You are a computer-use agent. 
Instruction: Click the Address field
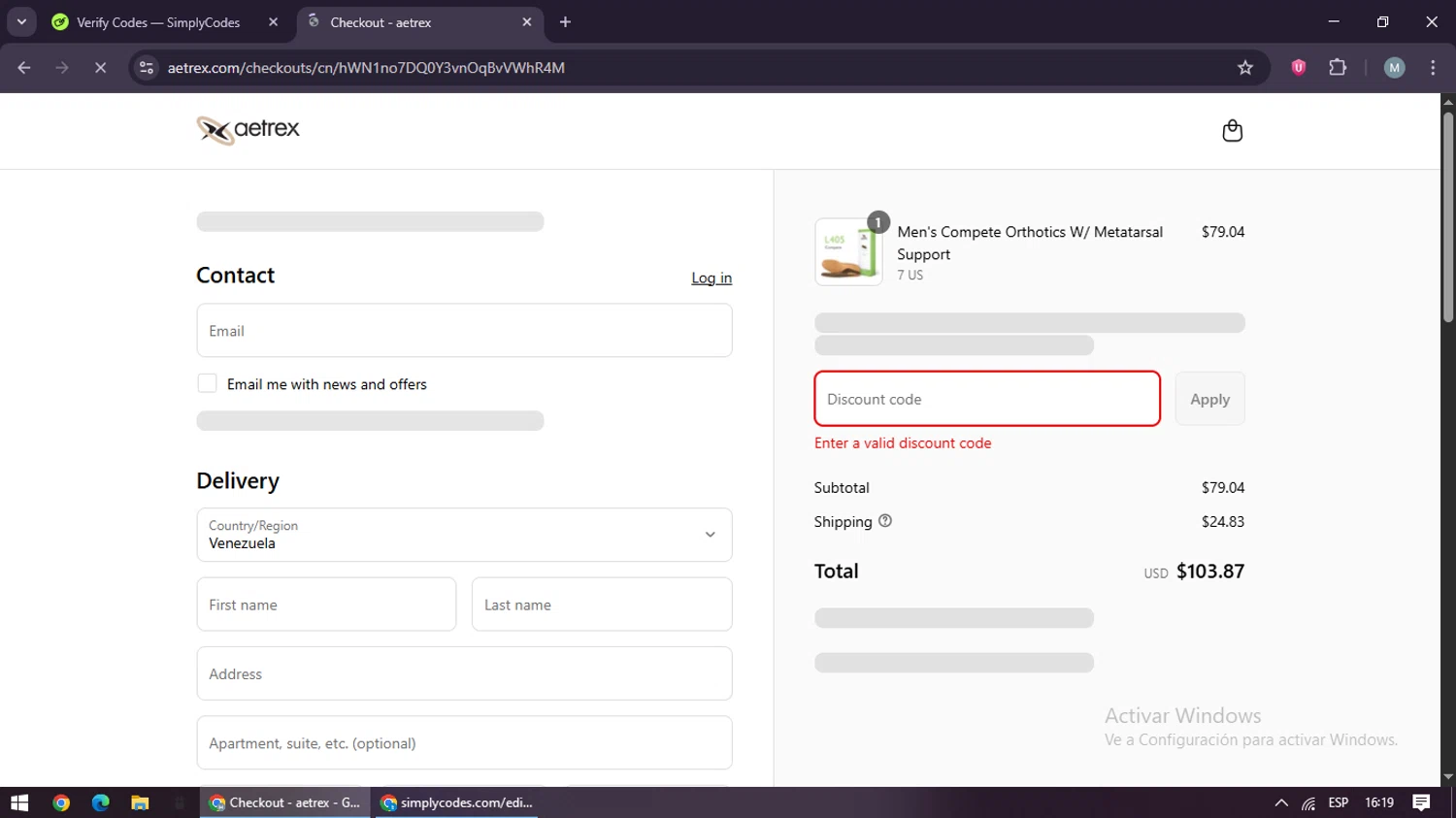[x=464, y=673]
